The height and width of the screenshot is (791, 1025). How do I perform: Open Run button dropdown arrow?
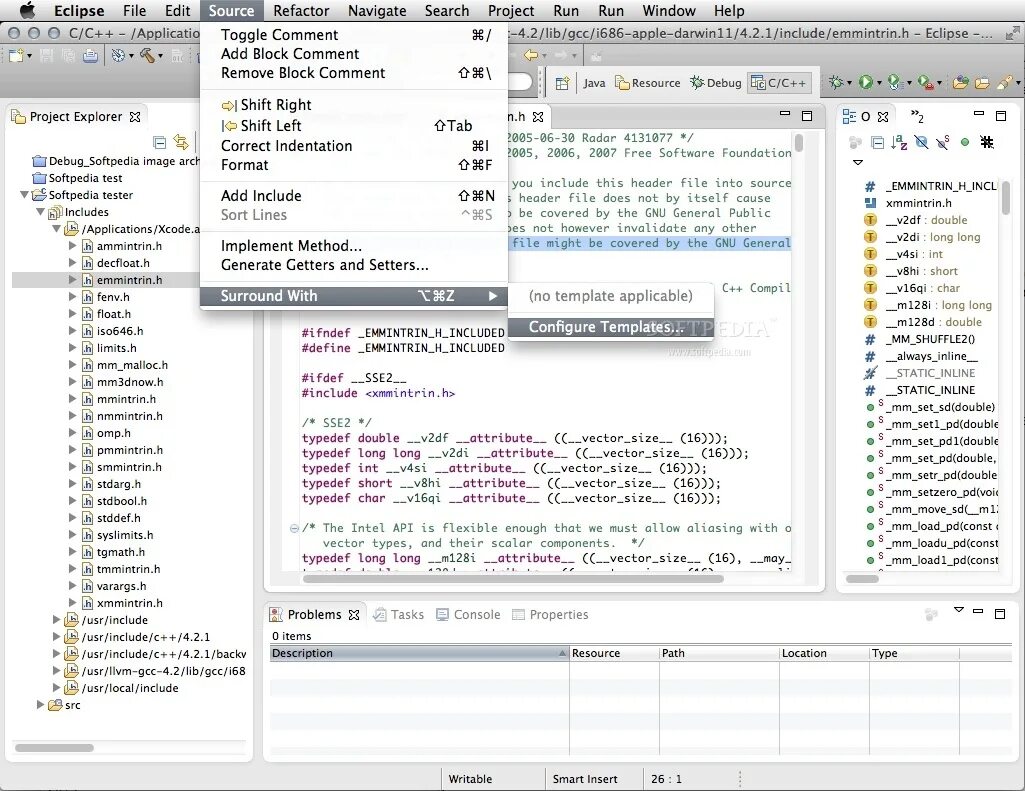[x=879, y=83]
